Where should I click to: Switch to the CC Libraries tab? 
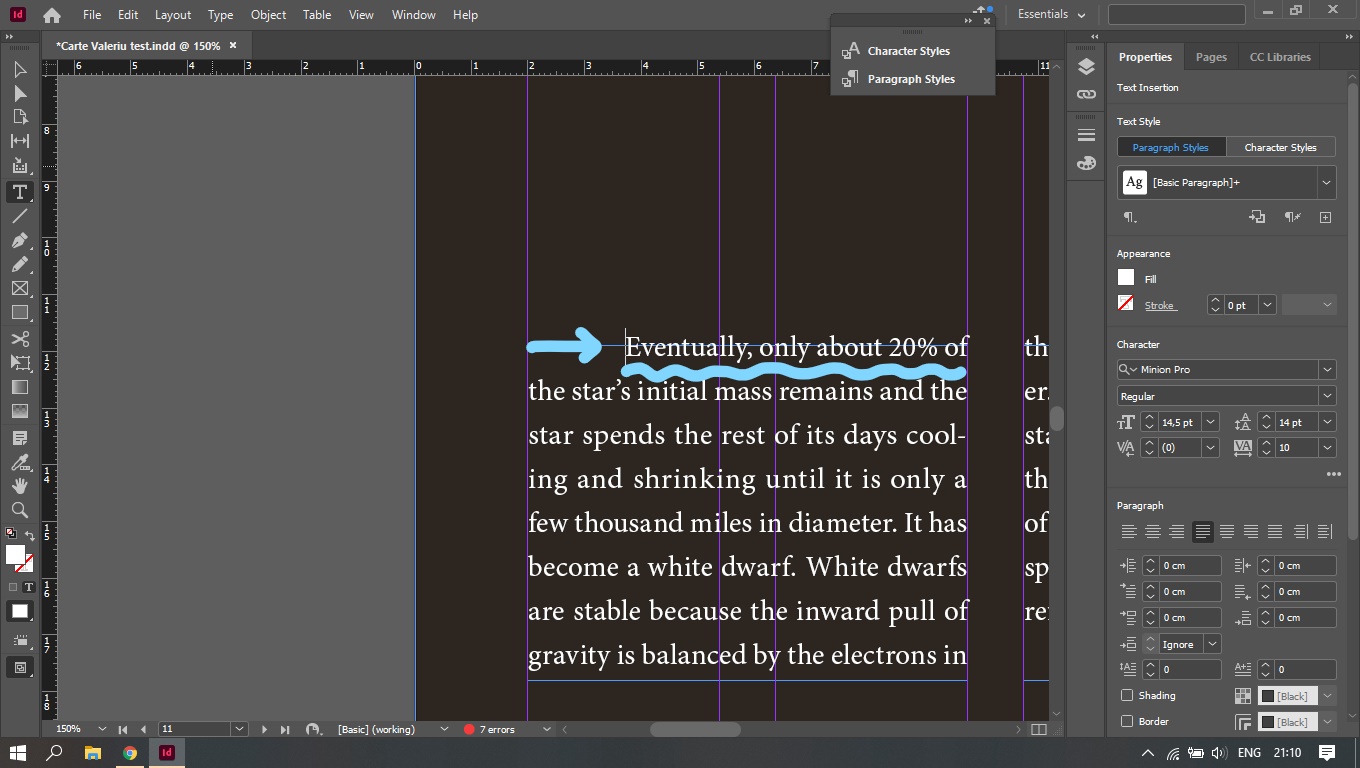pos(1279,57)
